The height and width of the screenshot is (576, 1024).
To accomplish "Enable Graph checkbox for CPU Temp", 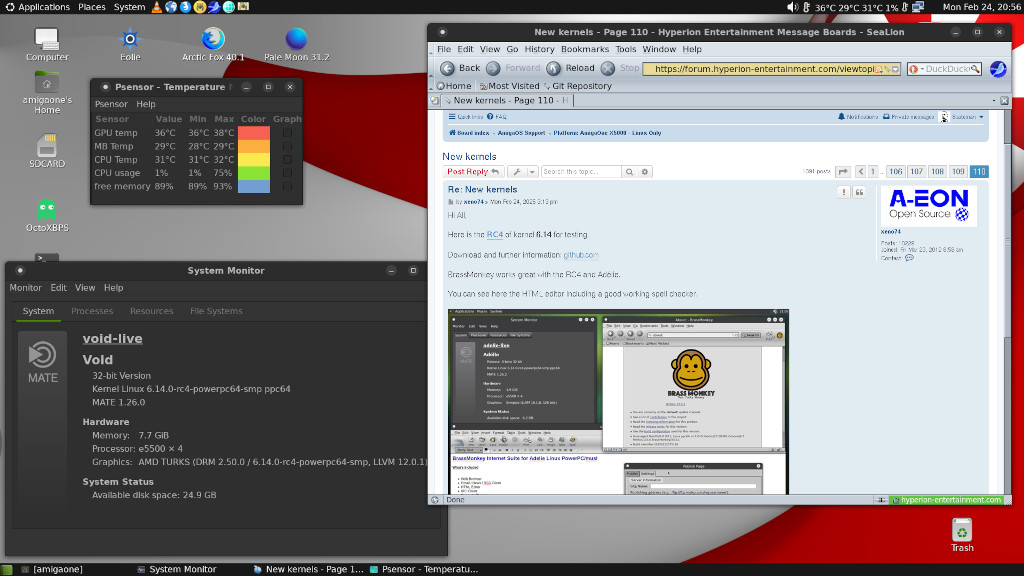I will click(287, 159).
